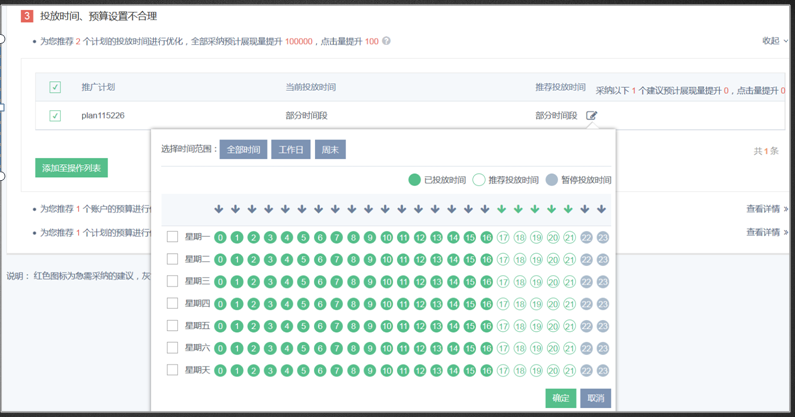Image resolution: width=795 pixels, height=417 pixels.
Task: Expand 查看详情 for the account budget recommendation
Action: tap(766, 210)
